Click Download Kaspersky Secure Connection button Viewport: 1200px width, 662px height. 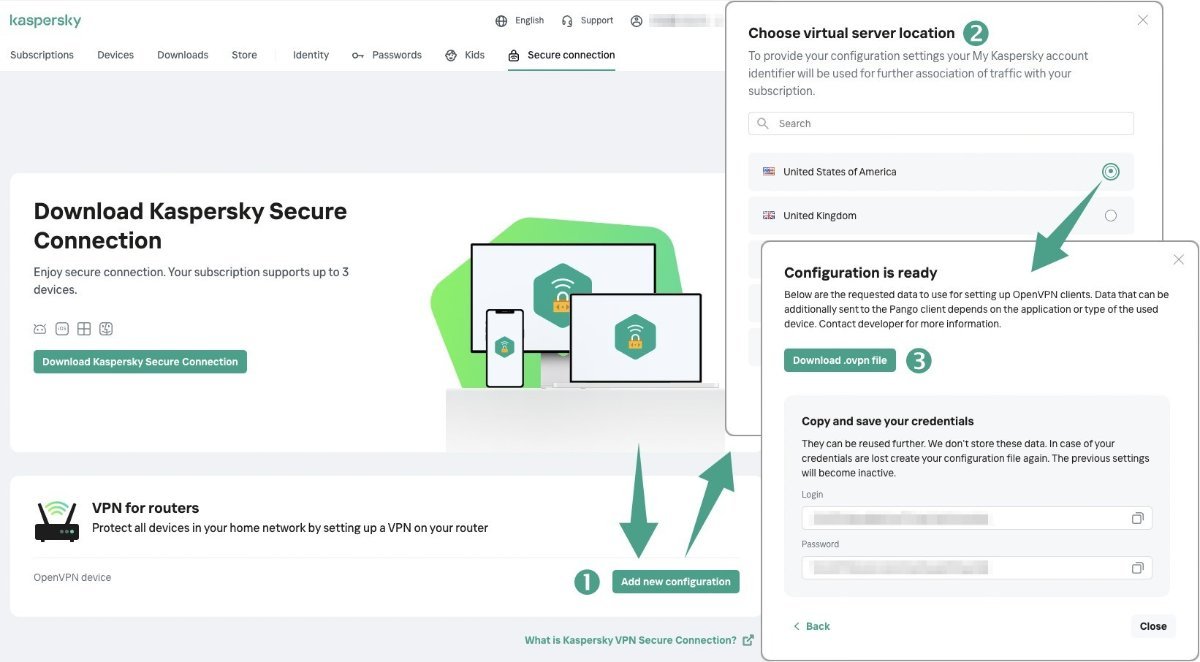tap(140, 362)
